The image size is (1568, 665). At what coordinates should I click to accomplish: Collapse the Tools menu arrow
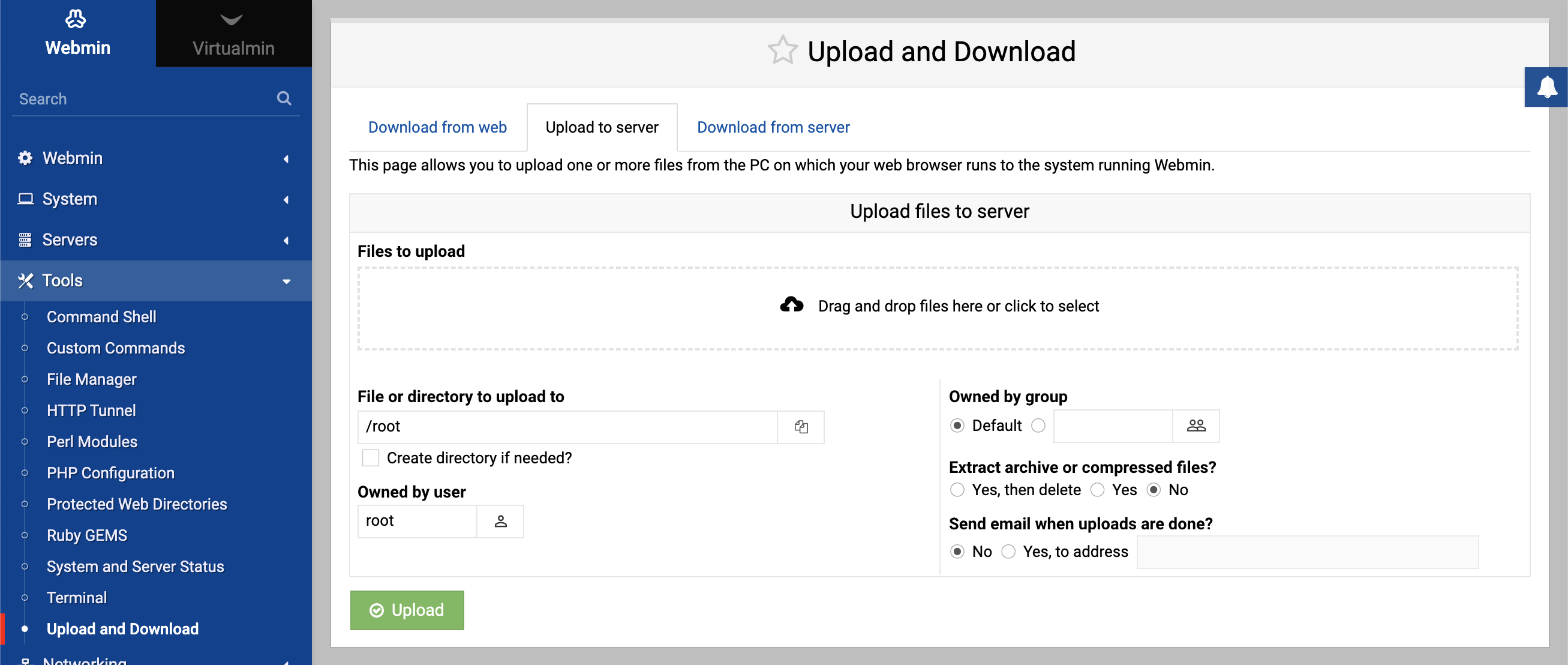pyautogui.click(x=286, y=281)
